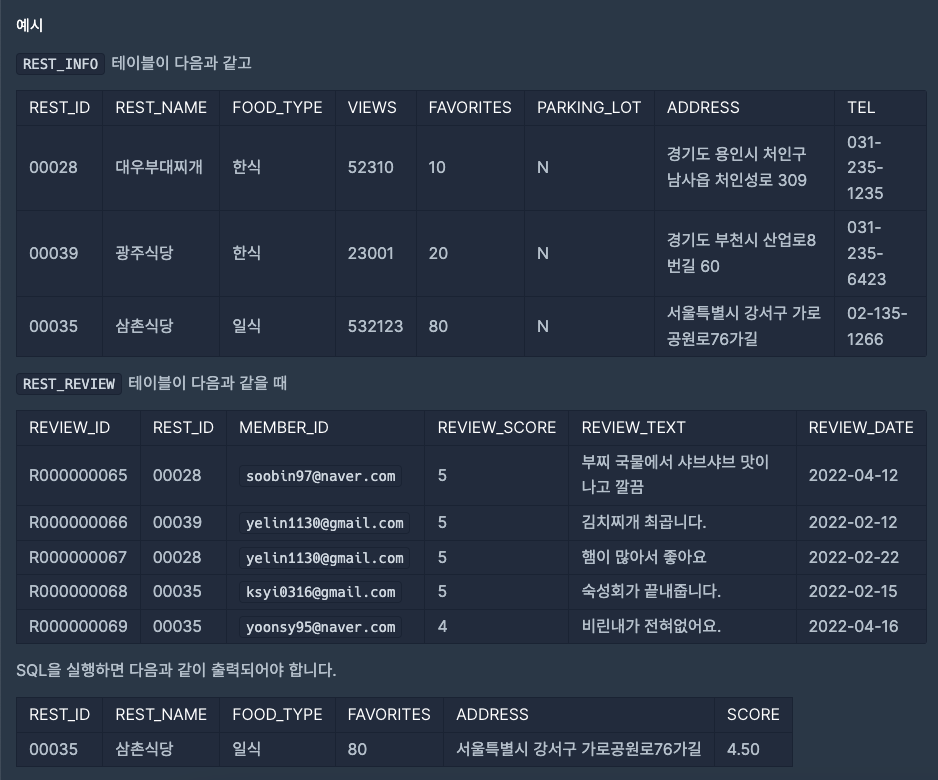Click member ksyi0316@gmail.com
The height and width of the screenshot is (780, 938).
[x=320, y=592]
